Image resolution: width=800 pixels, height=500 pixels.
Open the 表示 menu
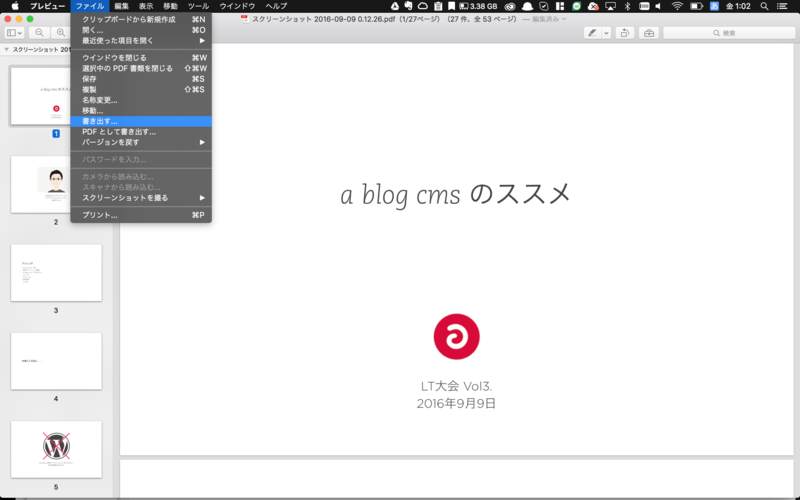(146, 6)
